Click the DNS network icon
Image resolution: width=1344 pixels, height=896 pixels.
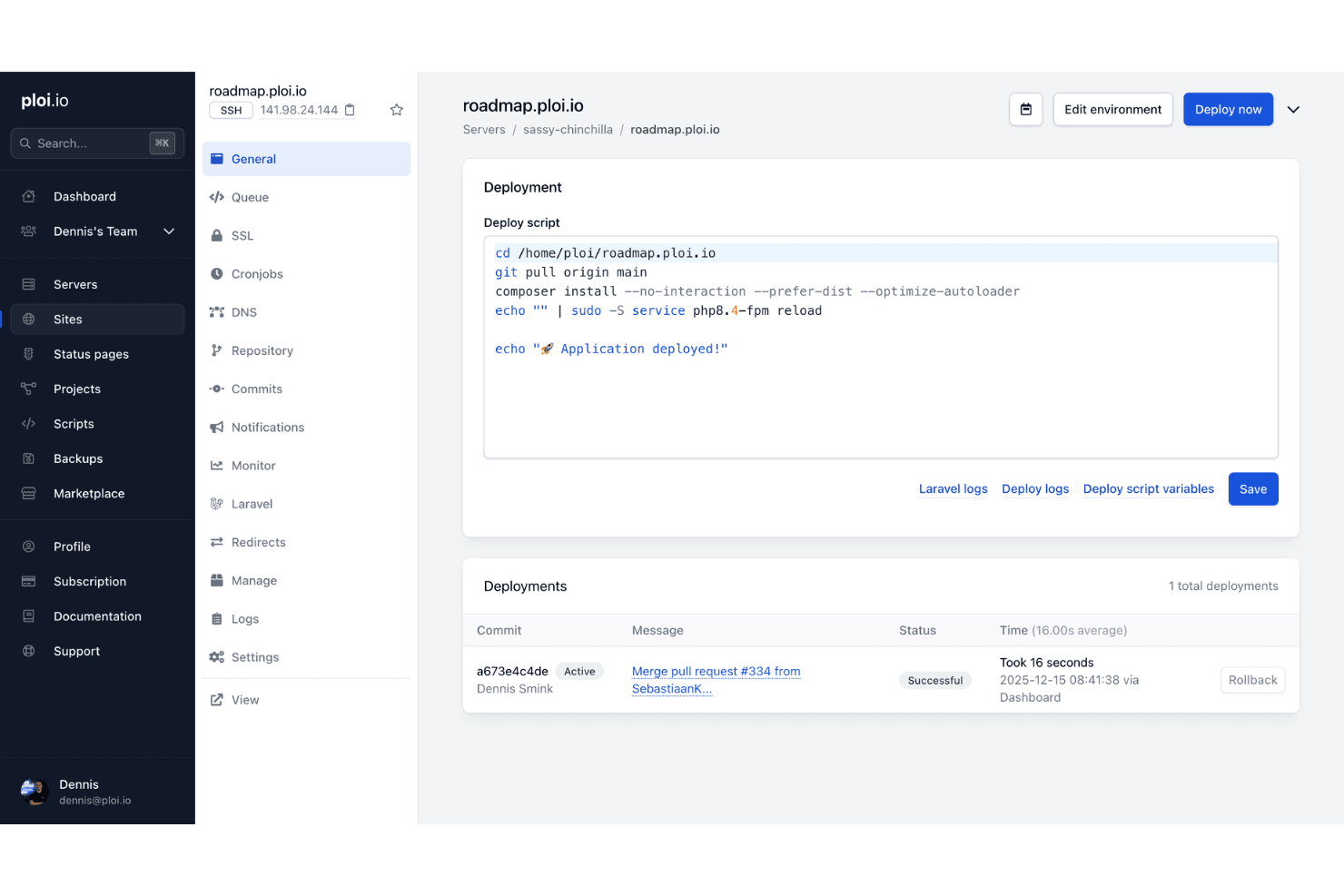[x=217, y=312]
